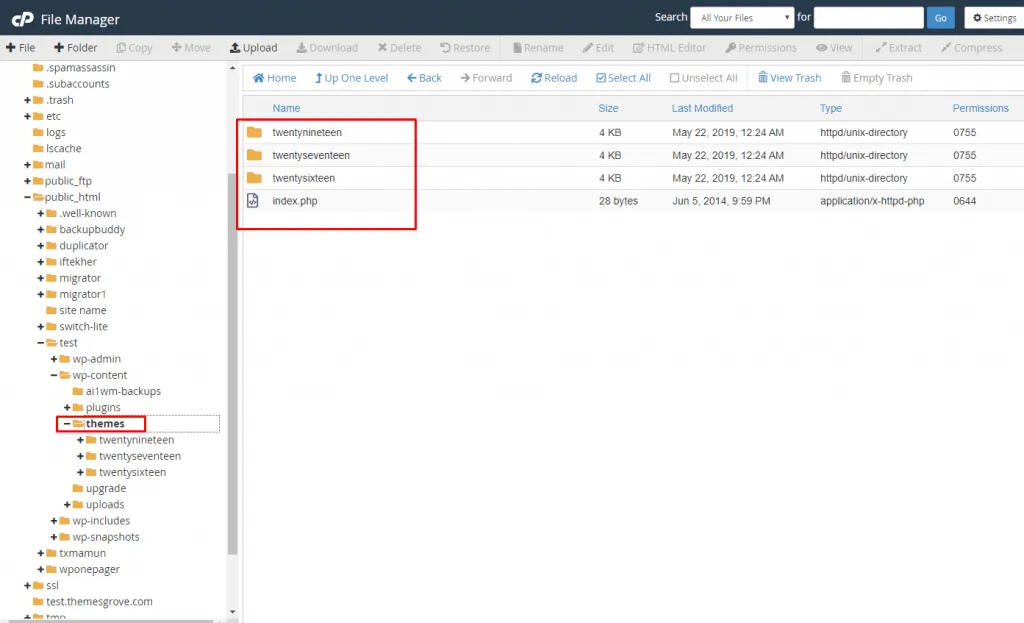Screen dimensions: 1024x623
Task: Open the Upload dialog
Action: pyautogui.click(x=253, y=48)
